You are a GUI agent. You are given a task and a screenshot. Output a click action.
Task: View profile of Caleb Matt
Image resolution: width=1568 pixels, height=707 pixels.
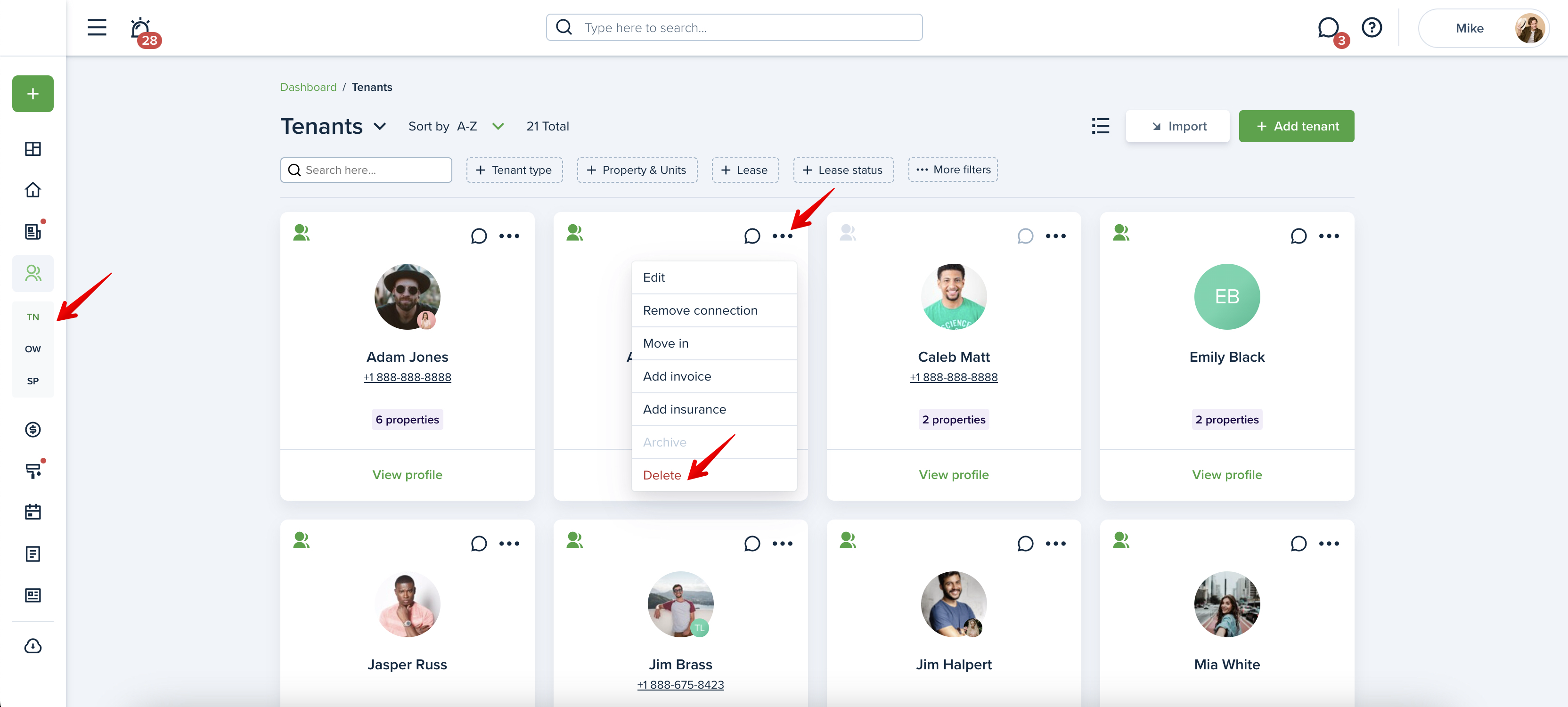(953, 475)
